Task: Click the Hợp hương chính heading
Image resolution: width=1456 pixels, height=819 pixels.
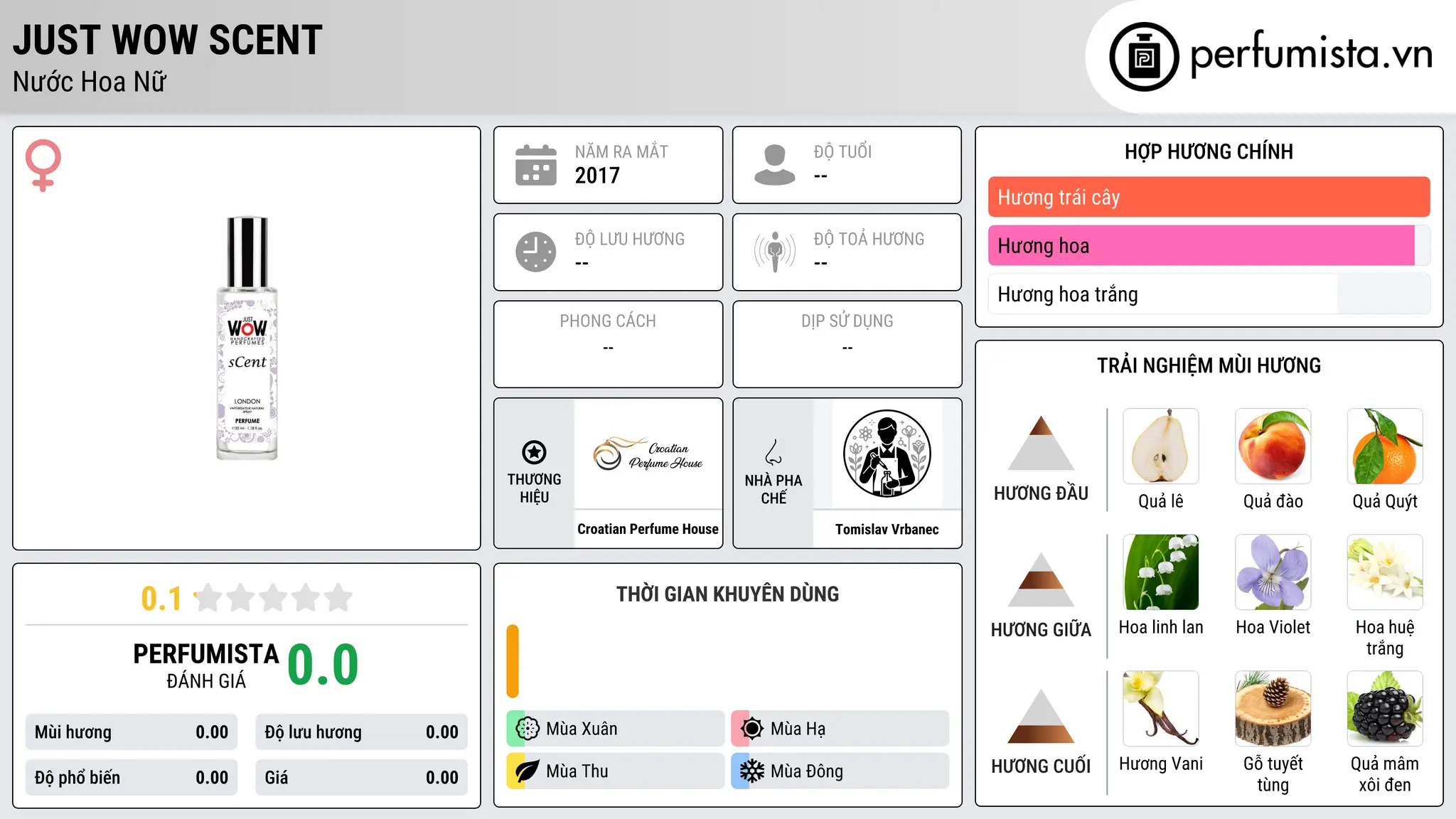Action: pyautogui.click(x=1209, y=151)
